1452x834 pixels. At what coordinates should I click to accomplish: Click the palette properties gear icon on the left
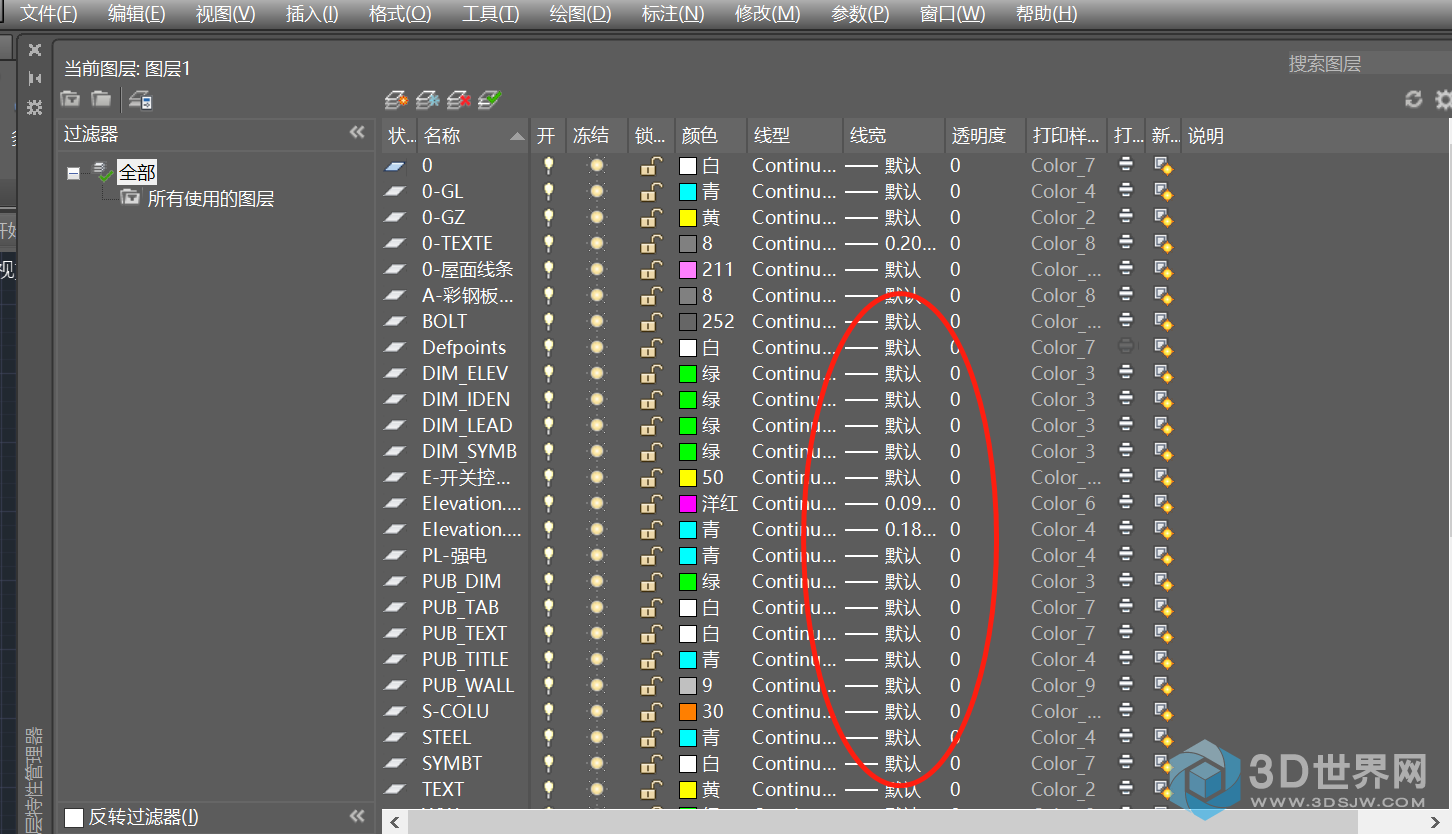[x=35, y=107]
